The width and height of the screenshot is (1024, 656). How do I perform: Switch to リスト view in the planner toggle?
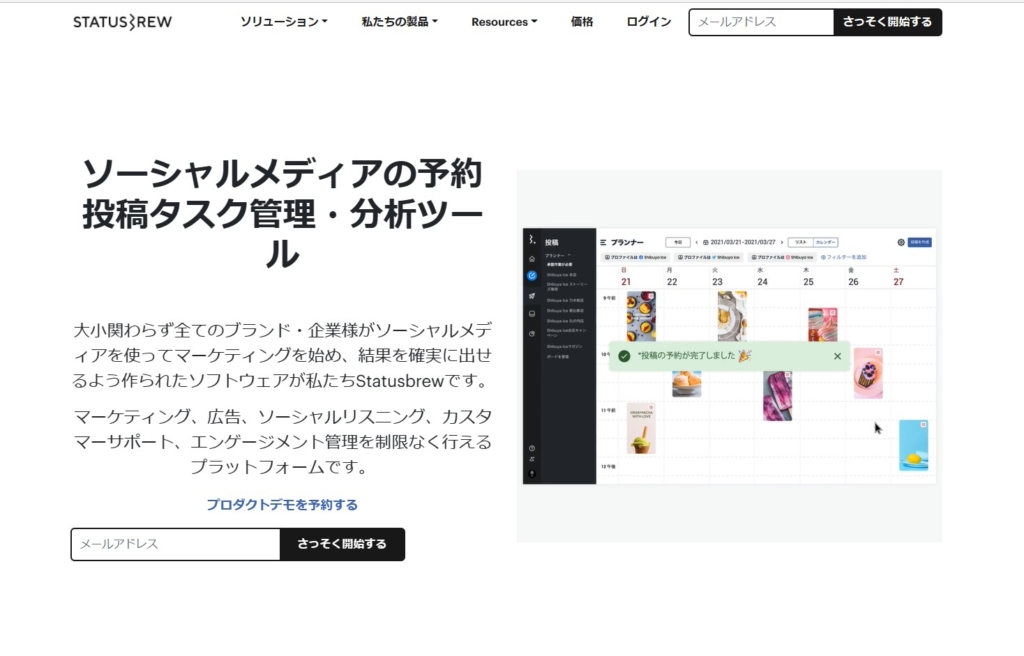pos(799,242)
